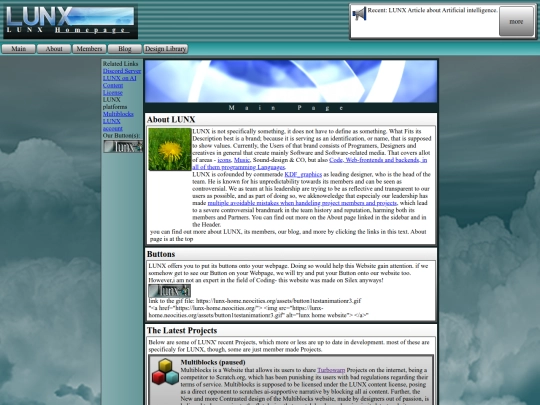
Task: Click the 'Main Page' banner caption
Action: (287, 108)
